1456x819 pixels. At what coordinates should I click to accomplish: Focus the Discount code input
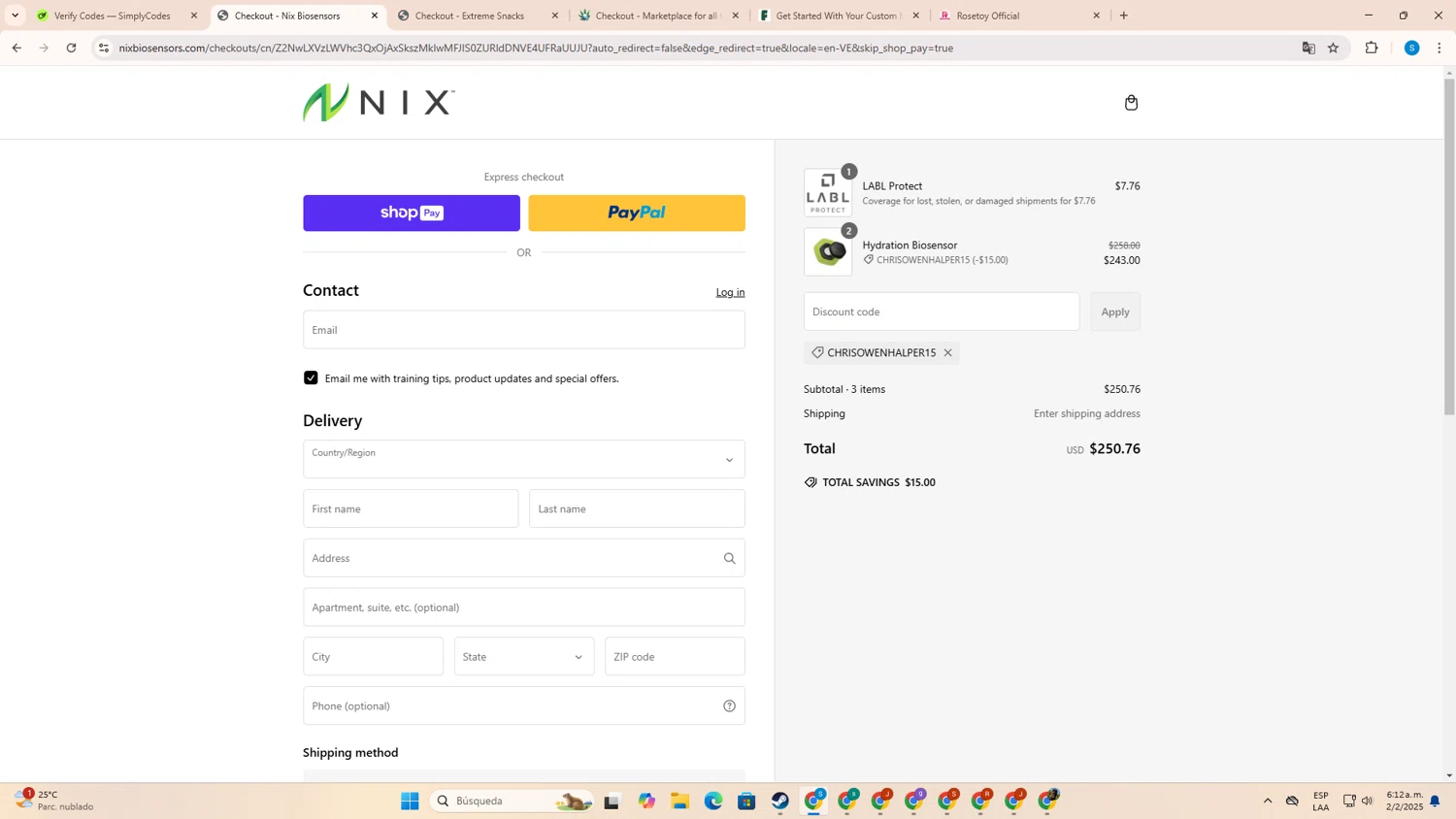pyautogui.click(x=942, y=311)
